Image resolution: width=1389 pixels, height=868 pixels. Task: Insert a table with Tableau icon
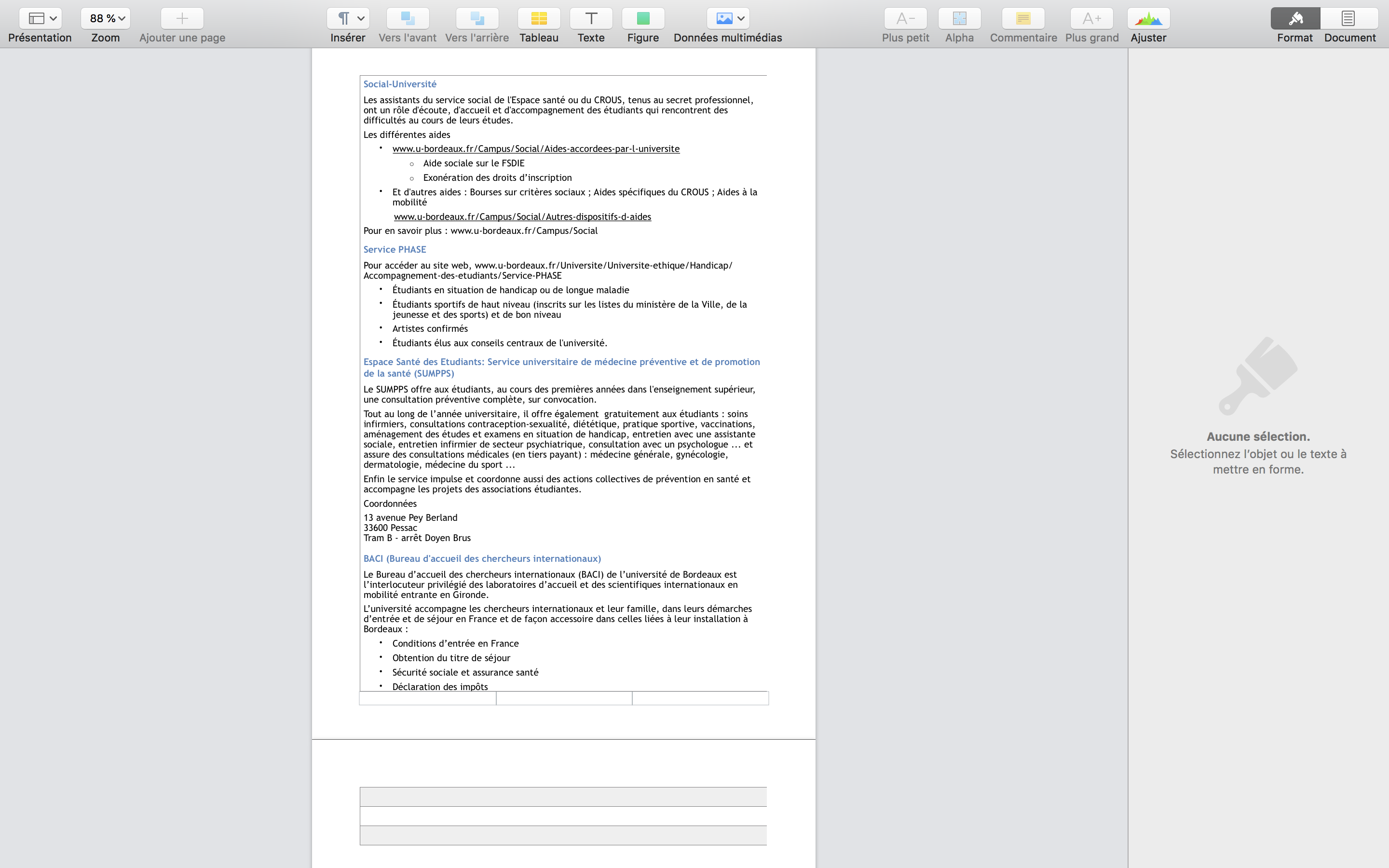click(x=538, y=18)
